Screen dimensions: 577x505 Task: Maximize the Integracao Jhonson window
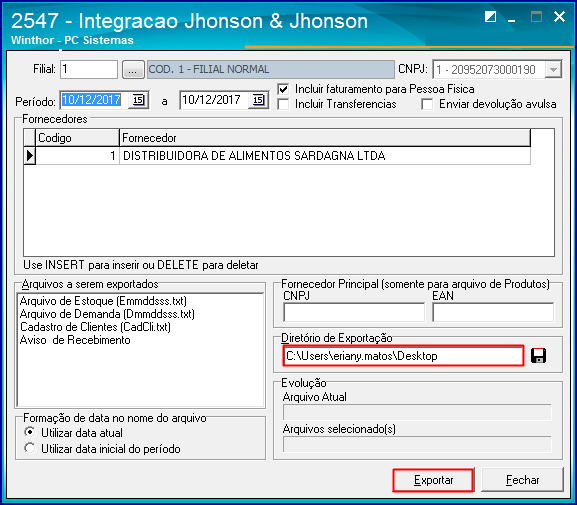pyautogui.click(x=536, y=17)
